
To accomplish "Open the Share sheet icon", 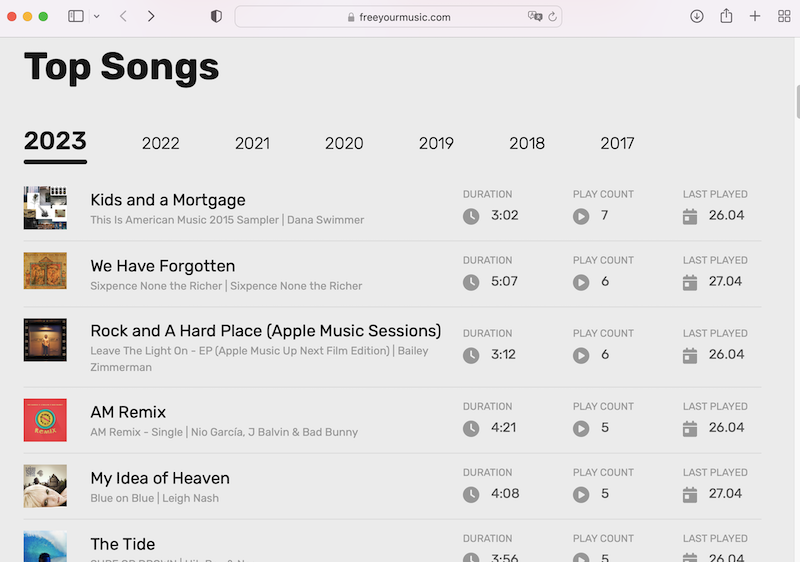I will [x=727, y=16].
